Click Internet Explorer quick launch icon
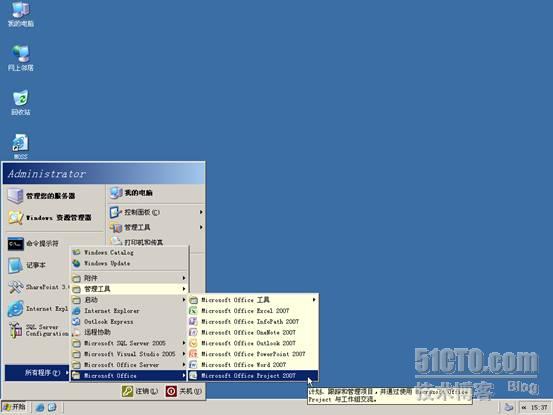The height and width of the screenshot is (415, 553). coord(40,408)
